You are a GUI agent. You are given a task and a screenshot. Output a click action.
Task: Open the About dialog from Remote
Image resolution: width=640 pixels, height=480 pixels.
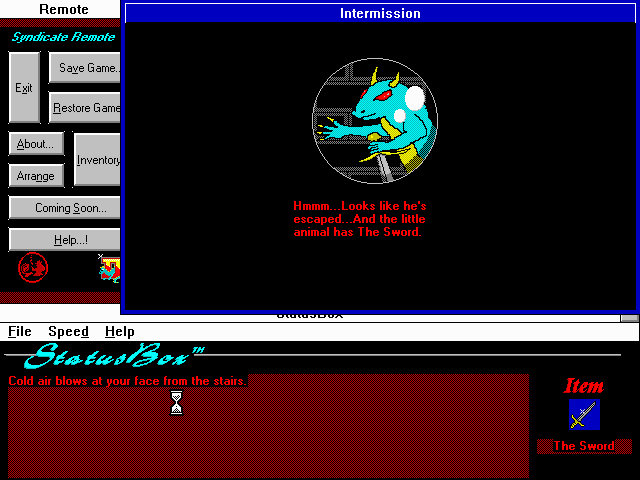36,144
